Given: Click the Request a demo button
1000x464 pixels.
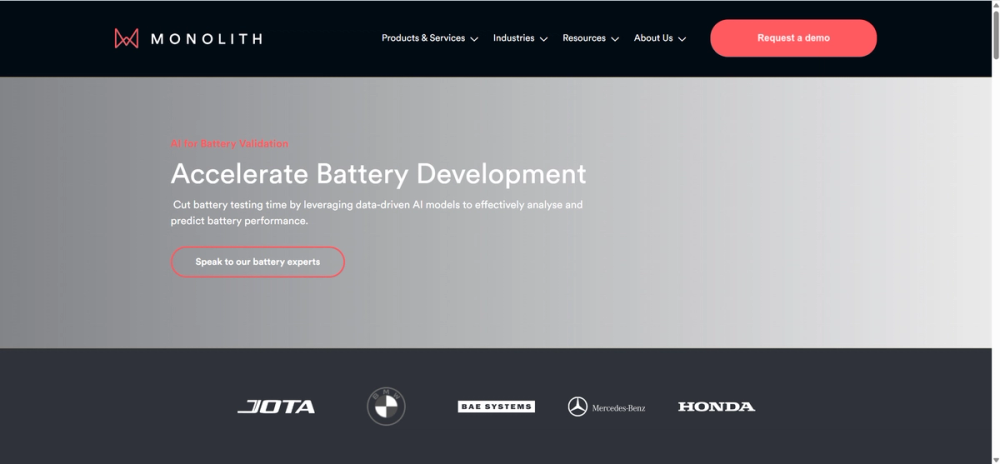Looking at the screenshot, I should 793,38.
